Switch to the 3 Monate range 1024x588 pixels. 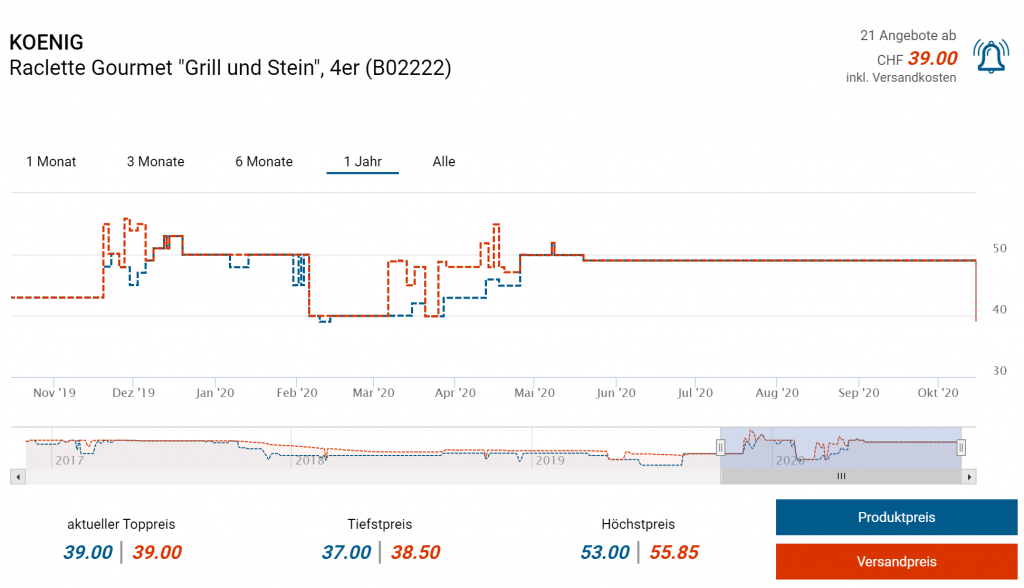coord(155,161)
